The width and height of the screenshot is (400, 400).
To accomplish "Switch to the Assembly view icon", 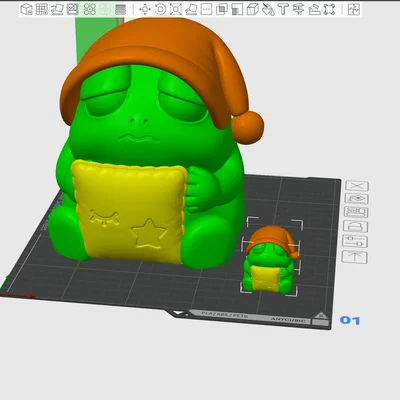I will click(354, 9).
